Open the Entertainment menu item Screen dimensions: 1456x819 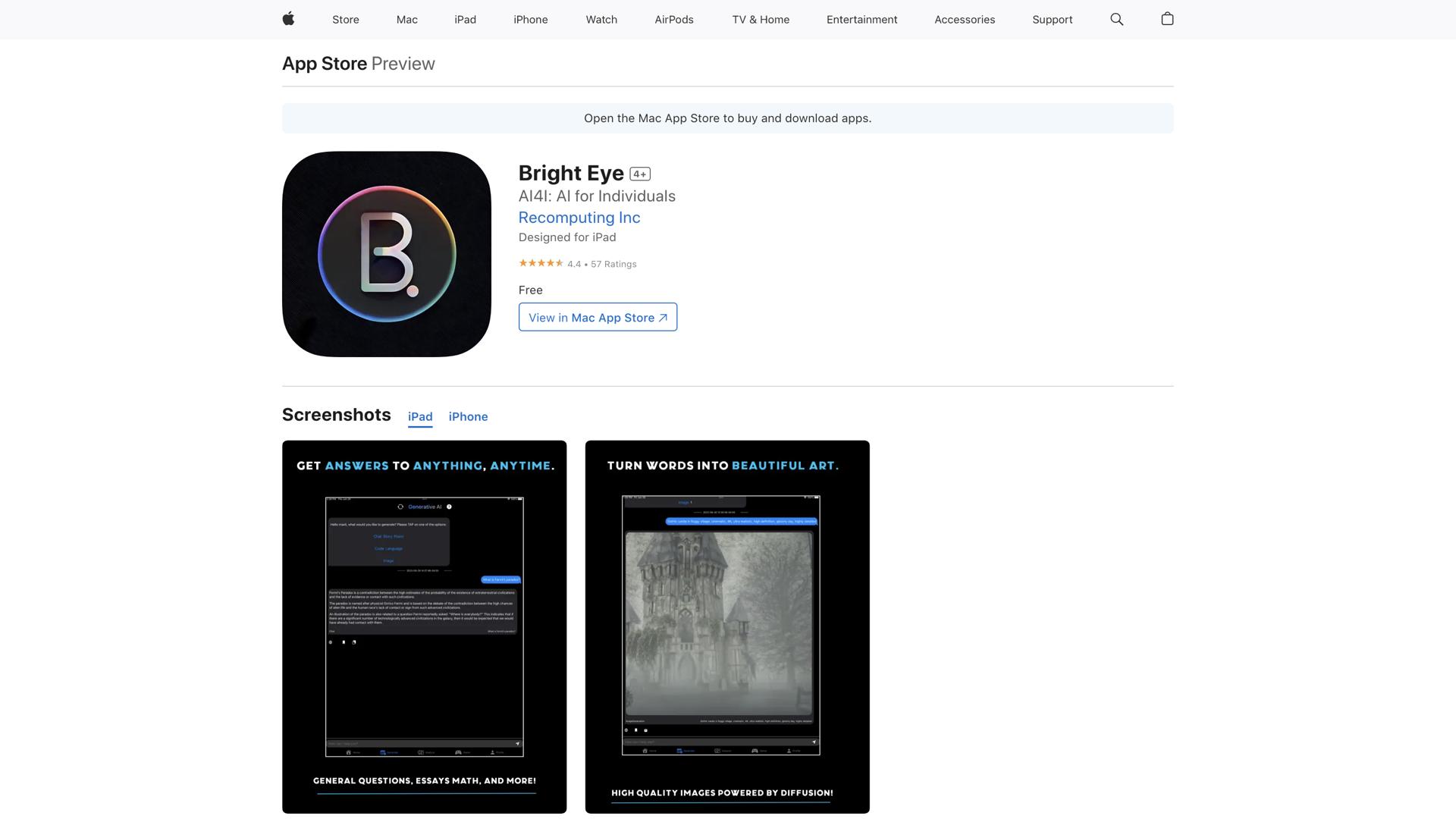click(861, 19)
